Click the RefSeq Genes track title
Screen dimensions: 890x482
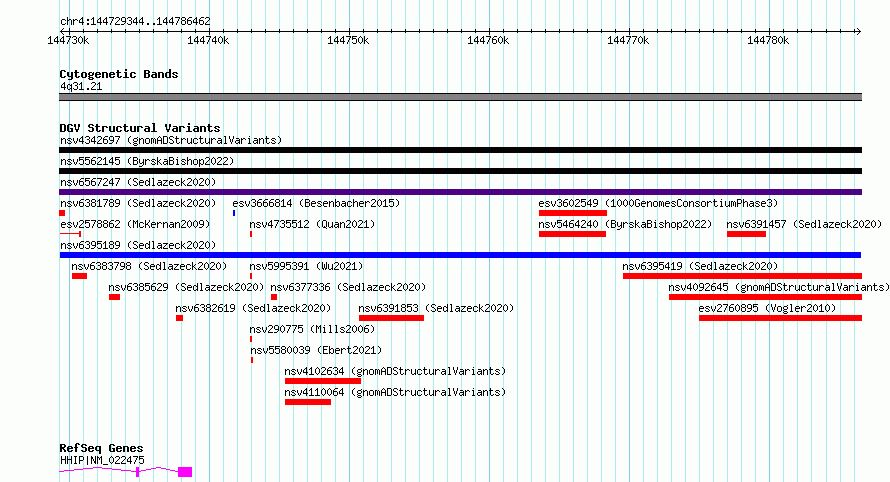tap(101, 448)
